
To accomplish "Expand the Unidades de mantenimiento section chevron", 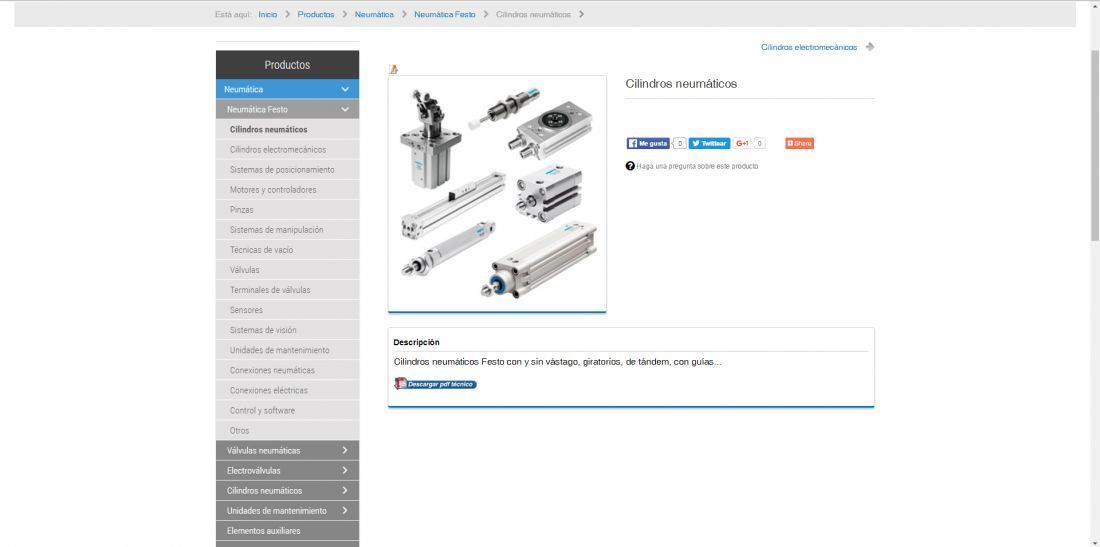I will coord(344,511).
